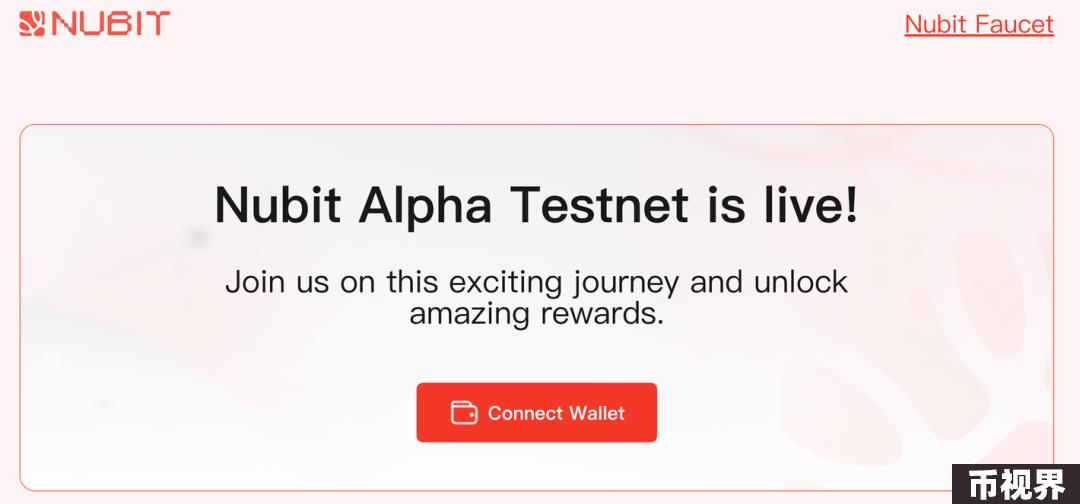Image resolution: width=1080 pixels, height=504 pixels.
Task: Click the 币视界 watermark badge
Action: [x=1016, y=485]
